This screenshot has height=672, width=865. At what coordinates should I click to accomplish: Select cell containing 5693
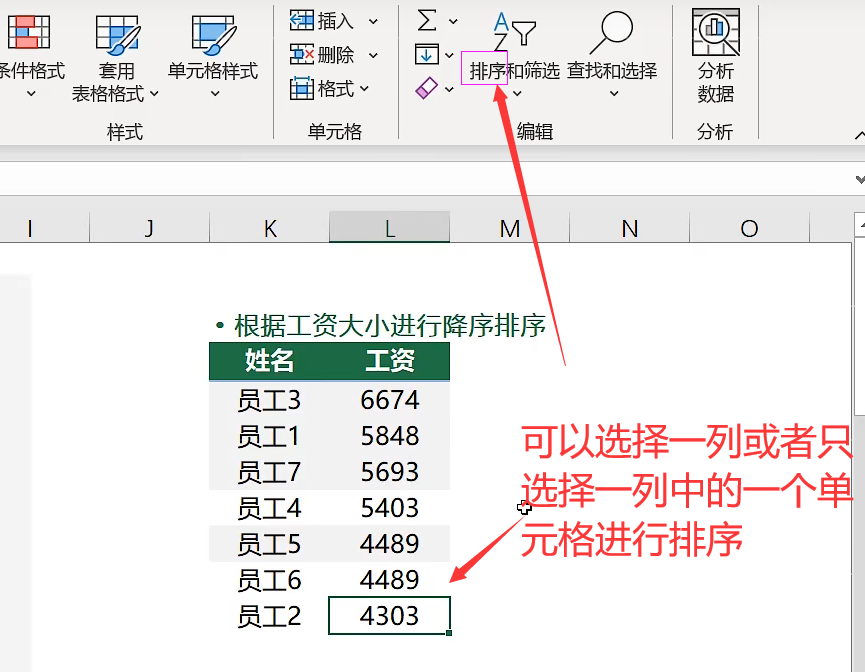389,472
